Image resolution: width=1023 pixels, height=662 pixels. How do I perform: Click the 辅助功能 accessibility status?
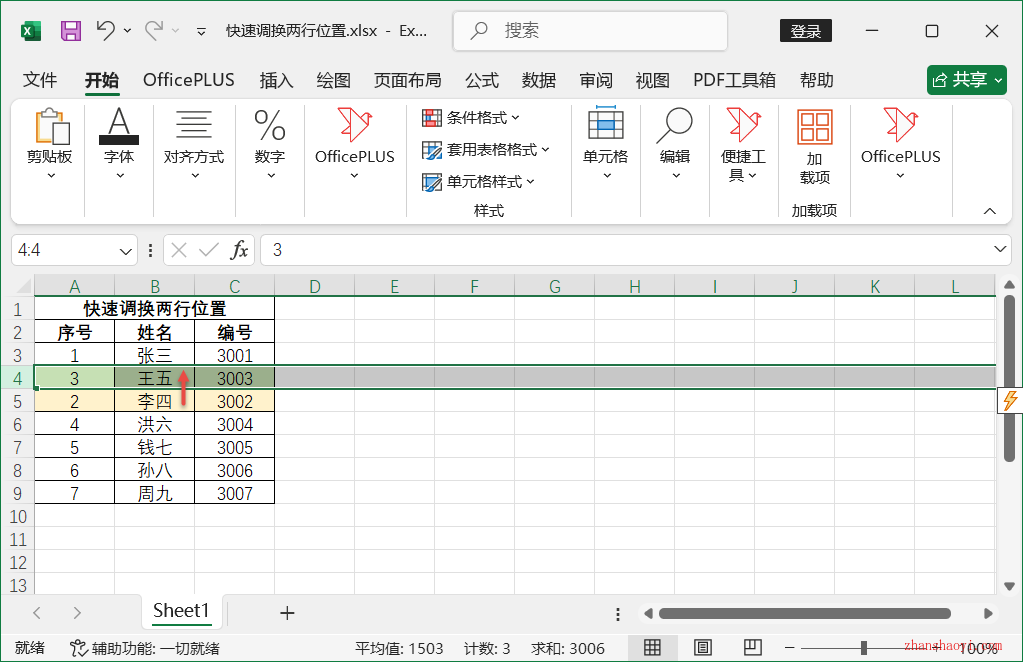click(x=145, y=648)
